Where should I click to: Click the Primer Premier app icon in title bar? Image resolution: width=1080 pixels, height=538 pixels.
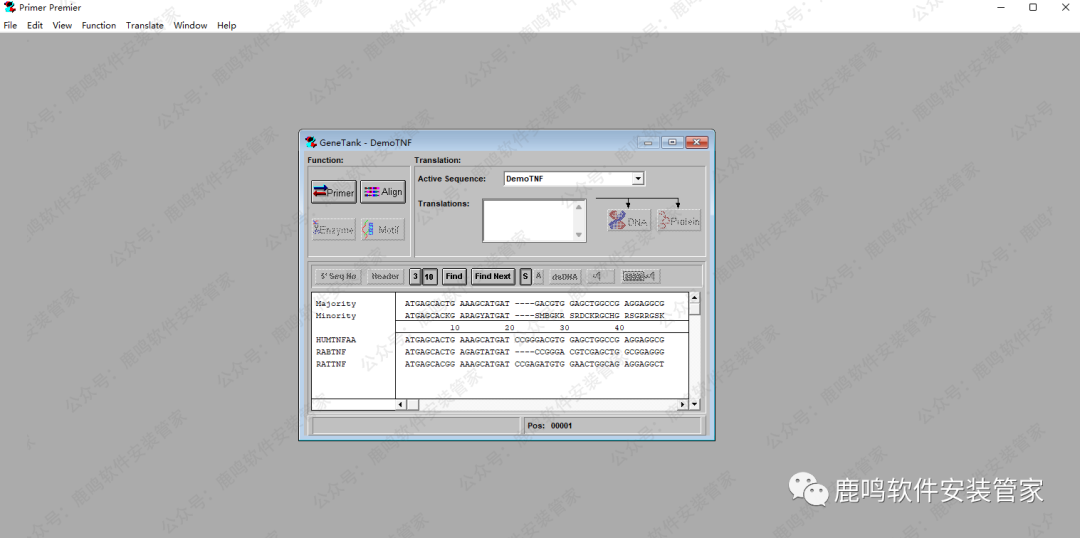(x=10, y=7)
